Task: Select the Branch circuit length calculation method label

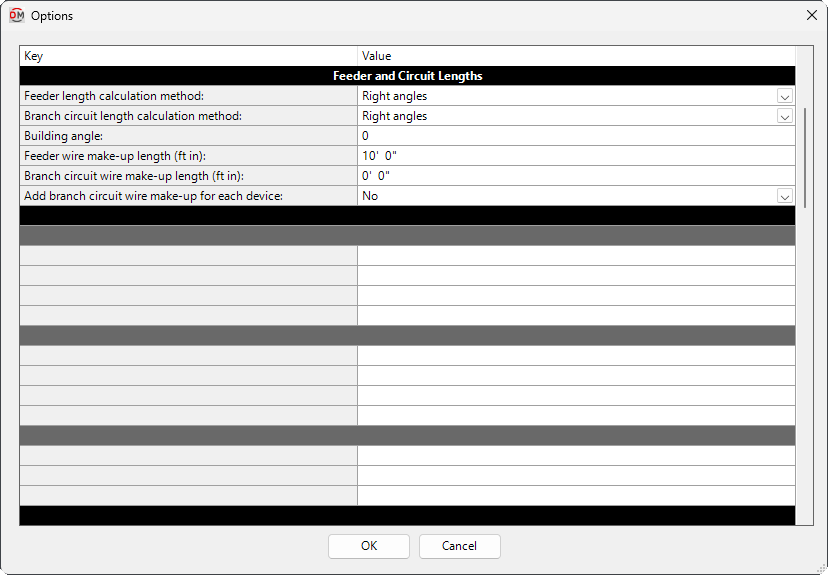Action: (x=133, y=116)
